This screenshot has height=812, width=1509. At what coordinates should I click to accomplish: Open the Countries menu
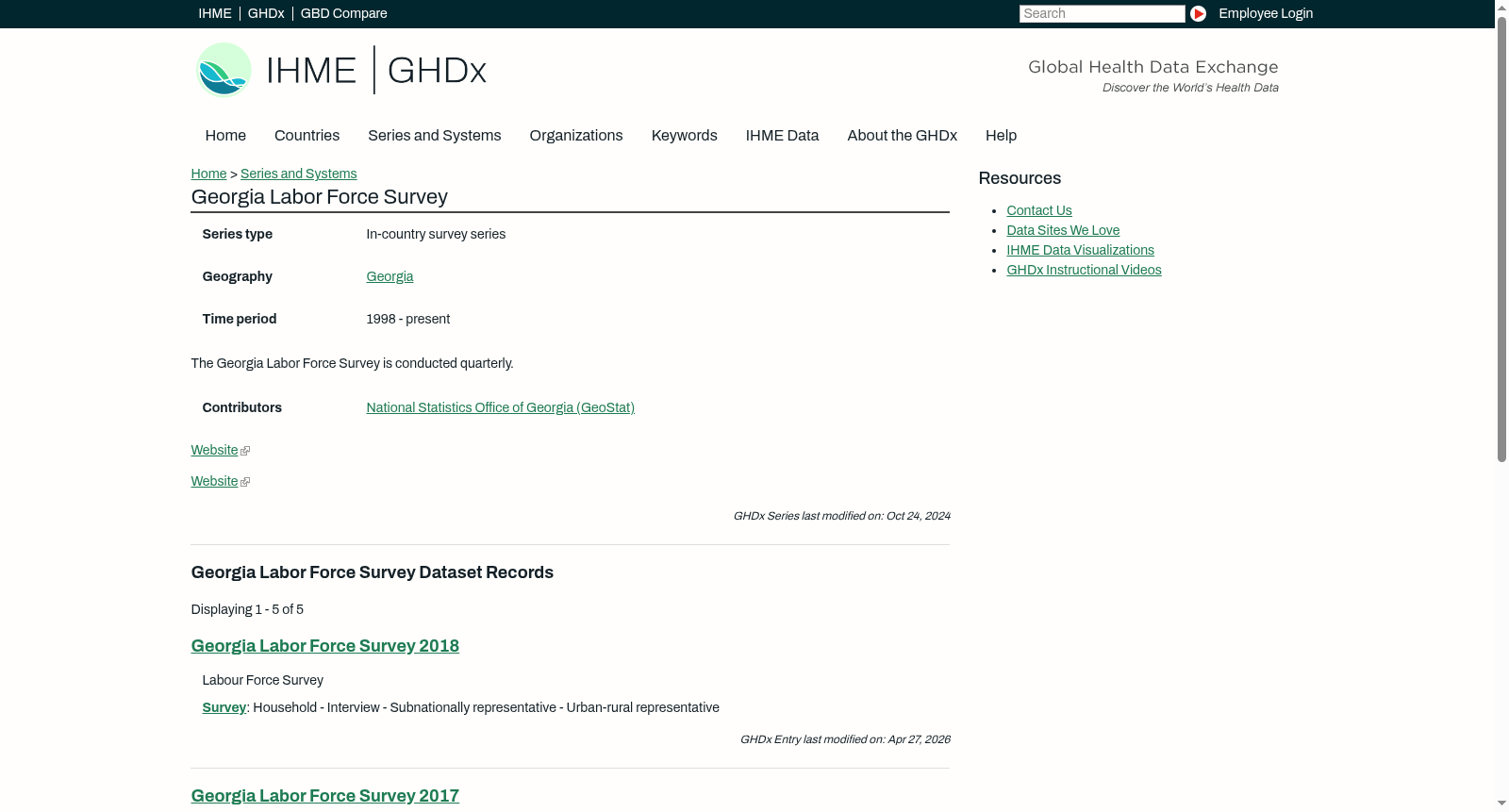pos(307,136)
